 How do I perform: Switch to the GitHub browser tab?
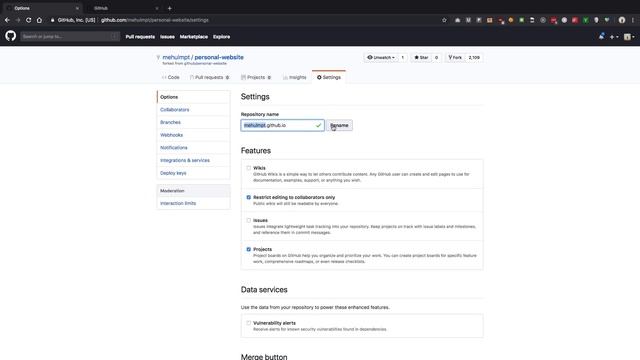tap(122, 8)
